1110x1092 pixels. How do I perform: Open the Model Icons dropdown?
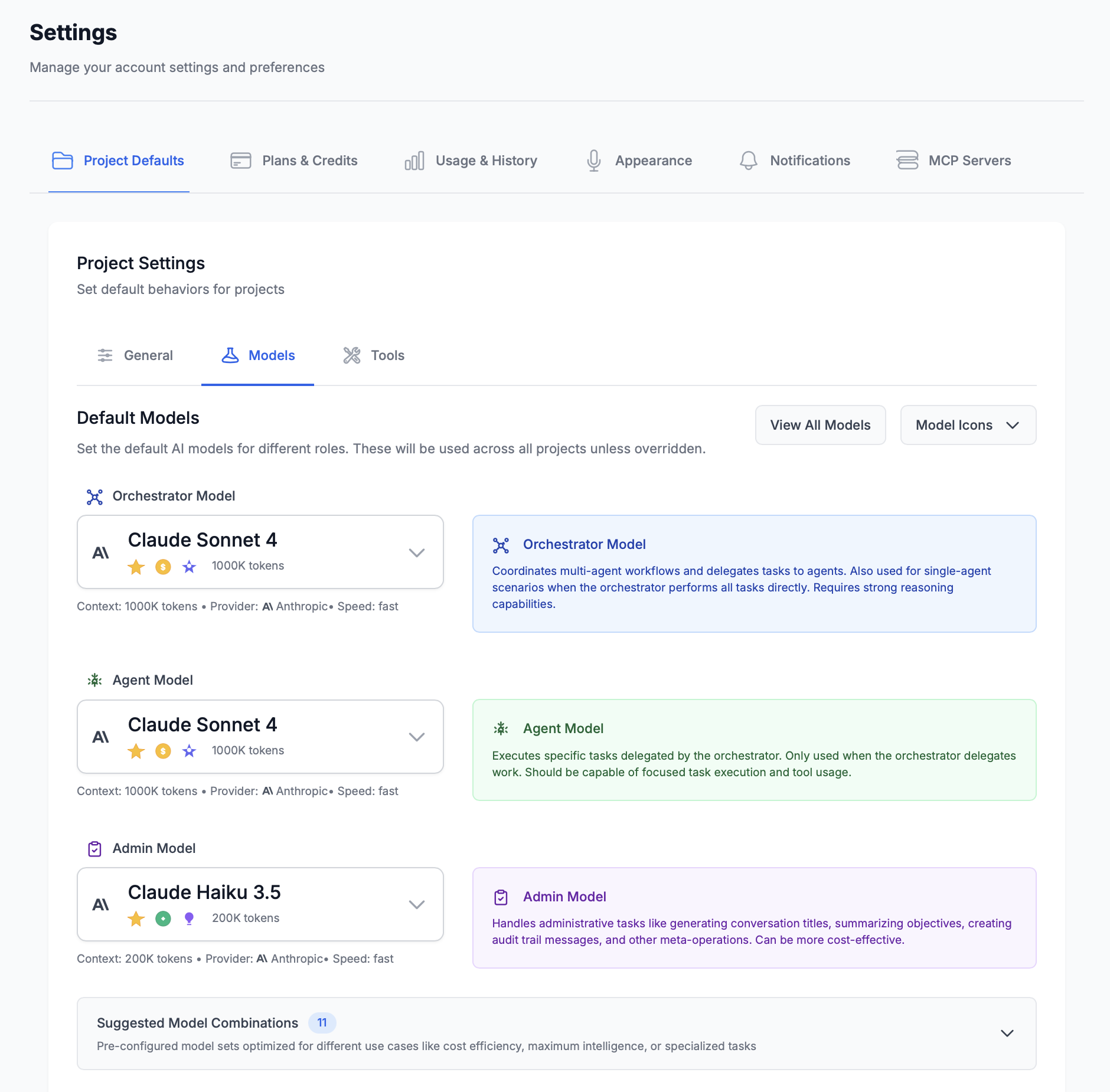pos(968,425)
